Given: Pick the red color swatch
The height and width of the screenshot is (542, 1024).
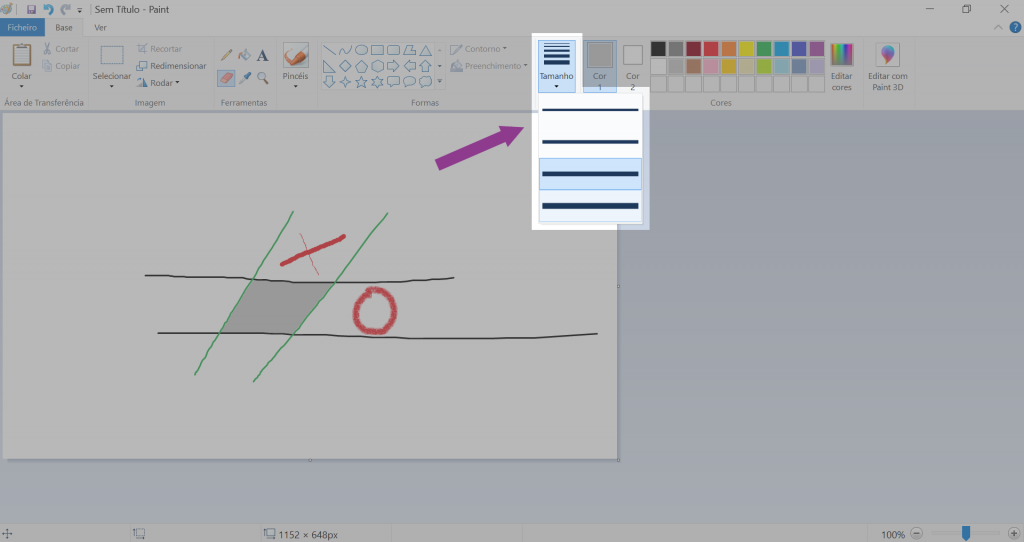Looking at the screenshot, I should coord(711,49).
